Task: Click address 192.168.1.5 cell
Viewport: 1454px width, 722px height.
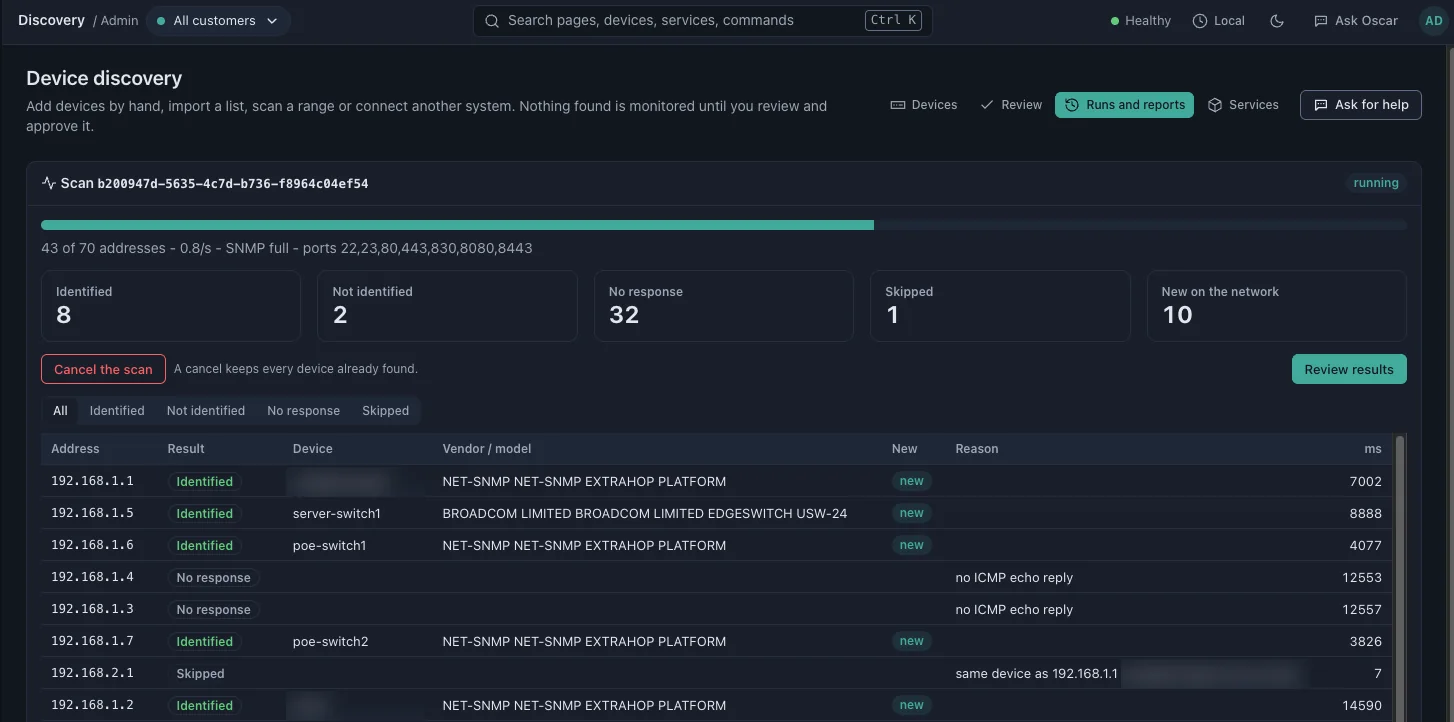Action: tap(92, 513)
